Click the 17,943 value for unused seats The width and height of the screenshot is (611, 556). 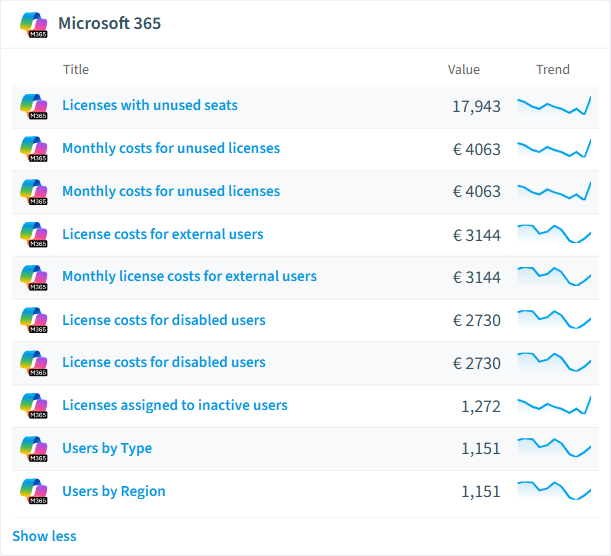(476, 106)
